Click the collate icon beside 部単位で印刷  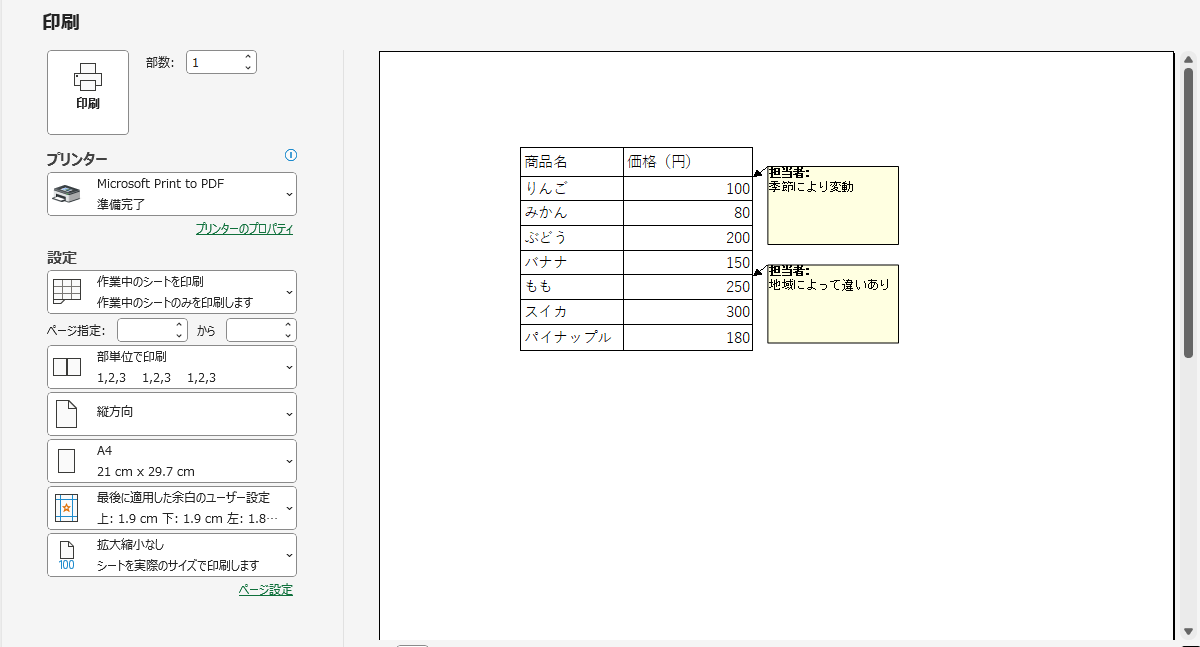(x=66, y=367)
